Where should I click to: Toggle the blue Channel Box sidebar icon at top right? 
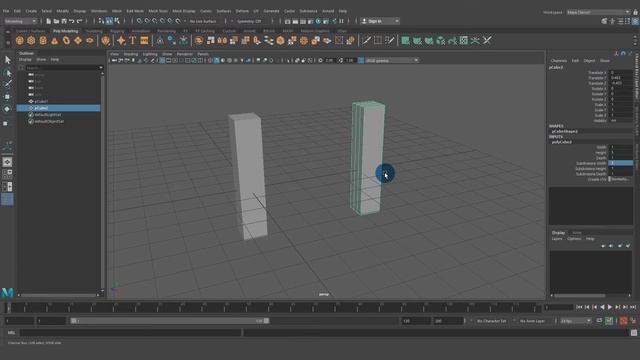[x=635, y=21]
